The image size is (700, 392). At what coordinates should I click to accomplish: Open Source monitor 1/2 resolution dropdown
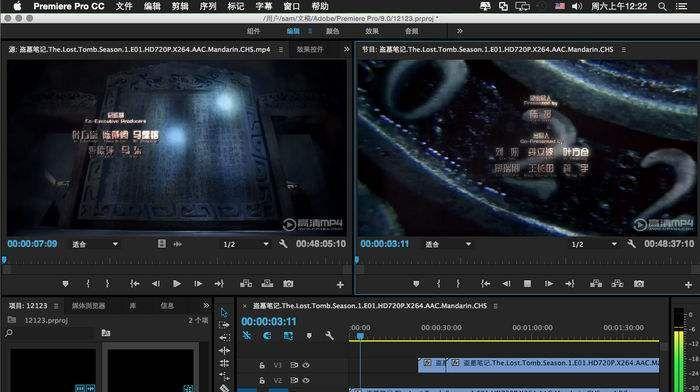246,244
